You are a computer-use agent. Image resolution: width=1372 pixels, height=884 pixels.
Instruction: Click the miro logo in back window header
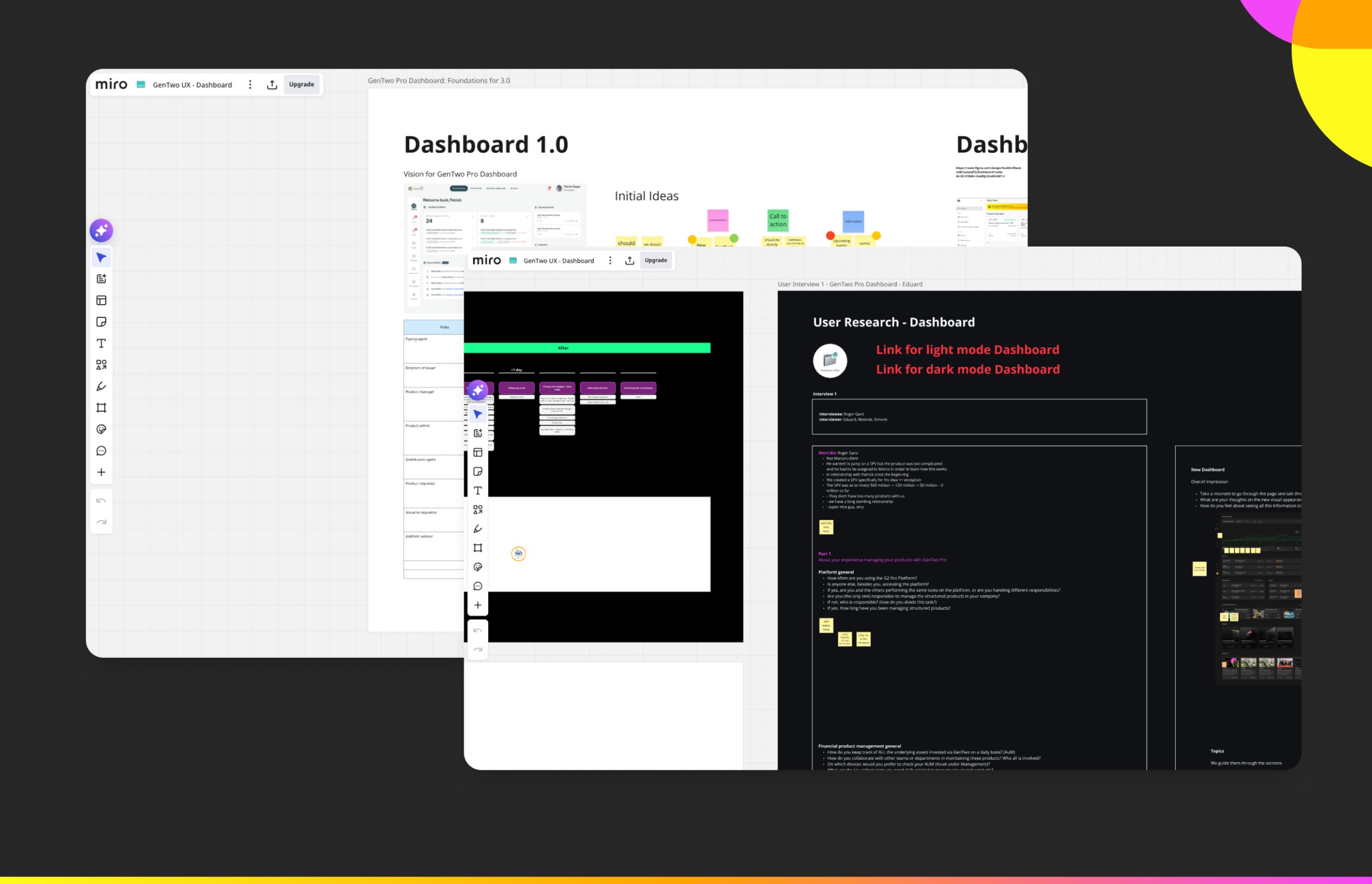pos(111,84)
